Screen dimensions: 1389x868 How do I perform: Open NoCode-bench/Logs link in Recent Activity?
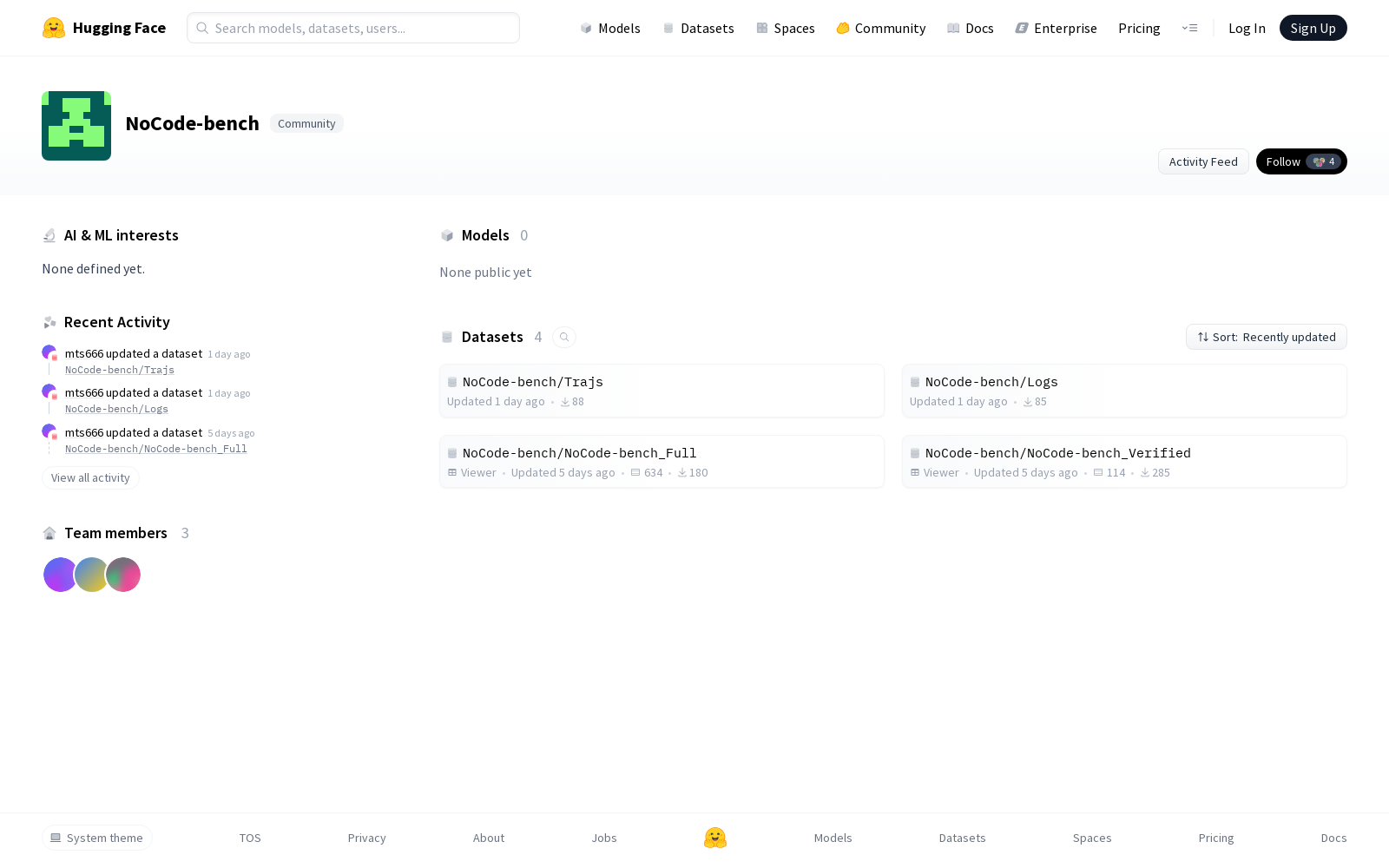coord(116,409)
